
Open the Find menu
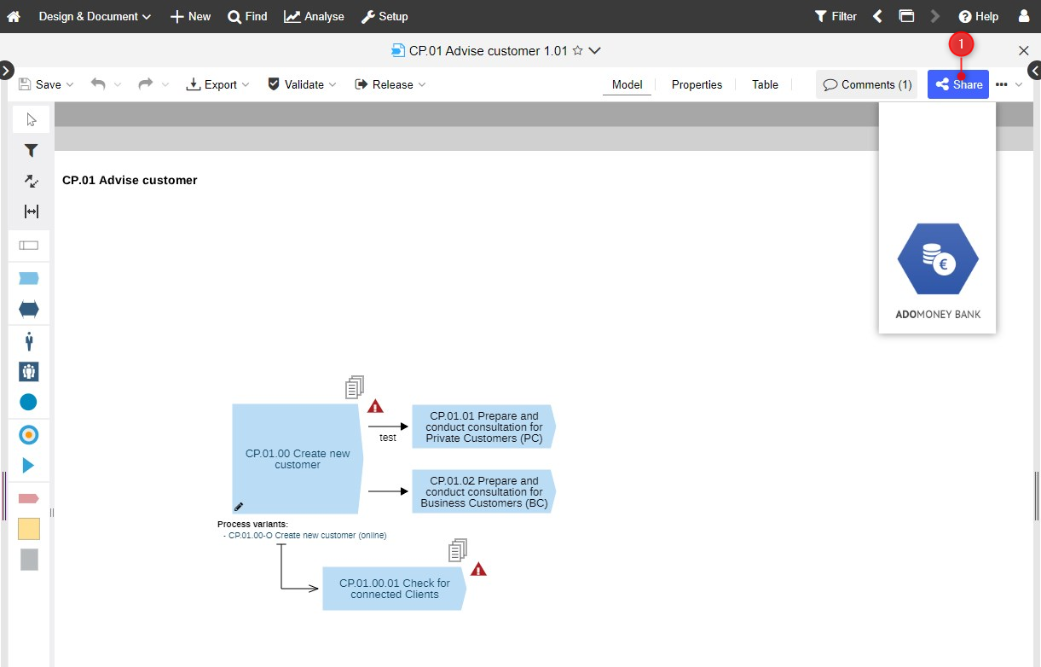(x=248, y=17)
